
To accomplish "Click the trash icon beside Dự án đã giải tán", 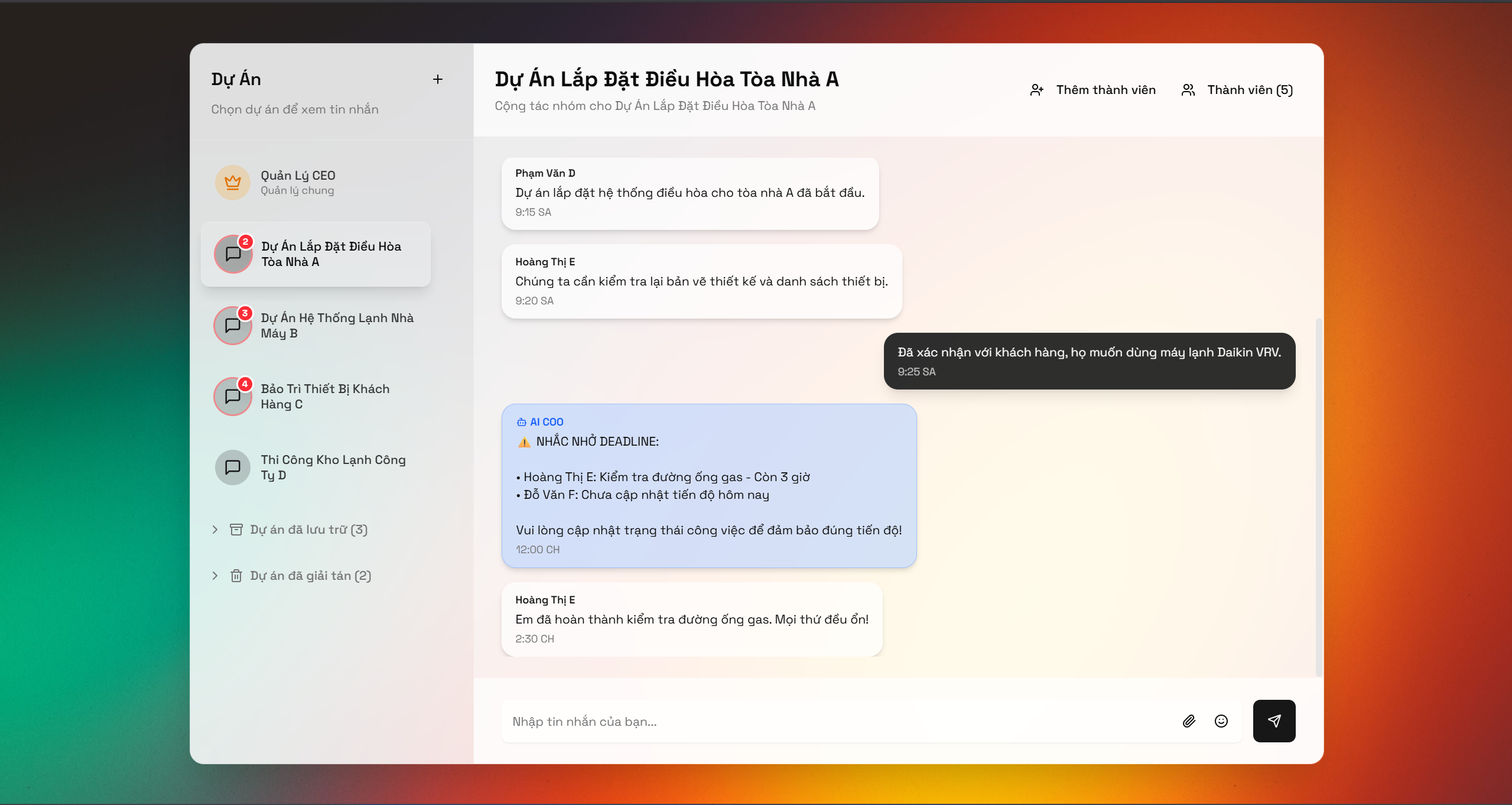I will 236,575.
